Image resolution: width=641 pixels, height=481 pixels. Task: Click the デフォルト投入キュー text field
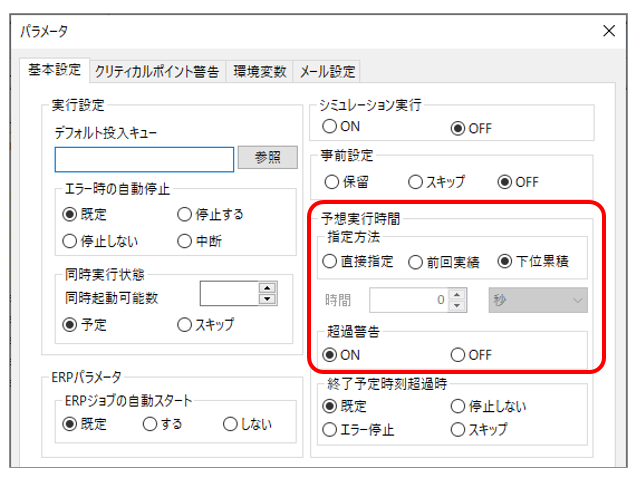click(x=144, y=158)
